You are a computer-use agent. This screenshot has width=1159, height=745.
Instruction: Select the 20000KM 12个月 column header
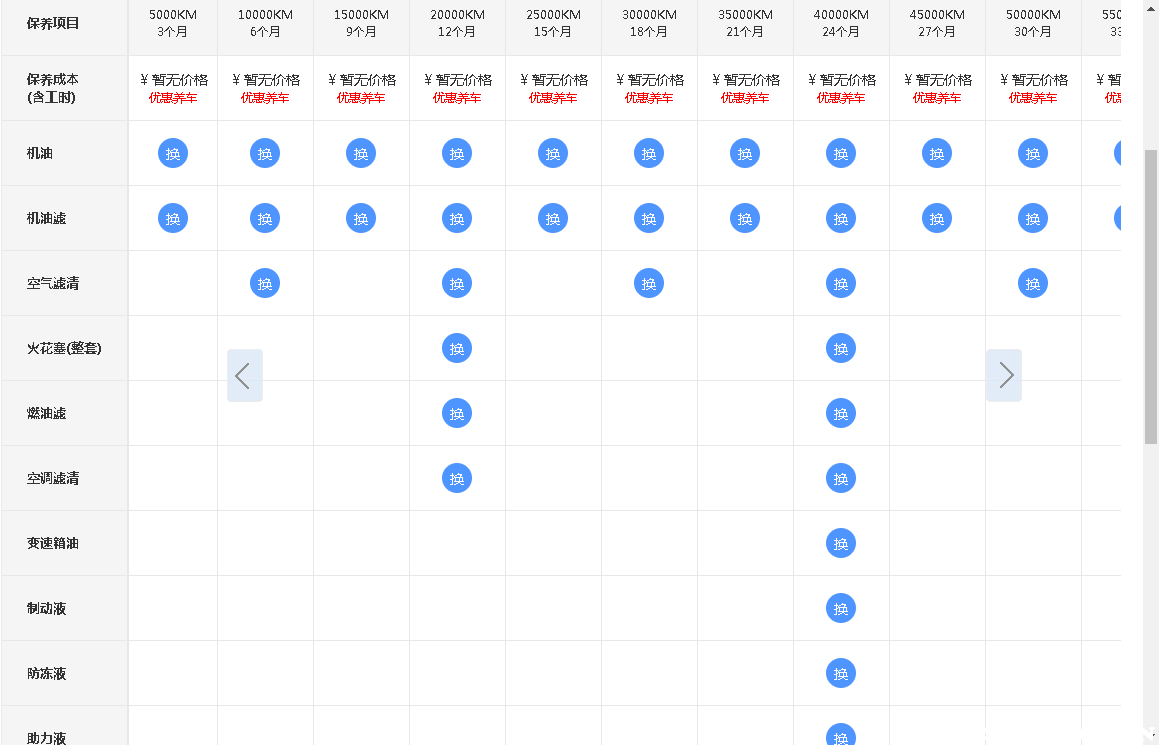[457, 23]
